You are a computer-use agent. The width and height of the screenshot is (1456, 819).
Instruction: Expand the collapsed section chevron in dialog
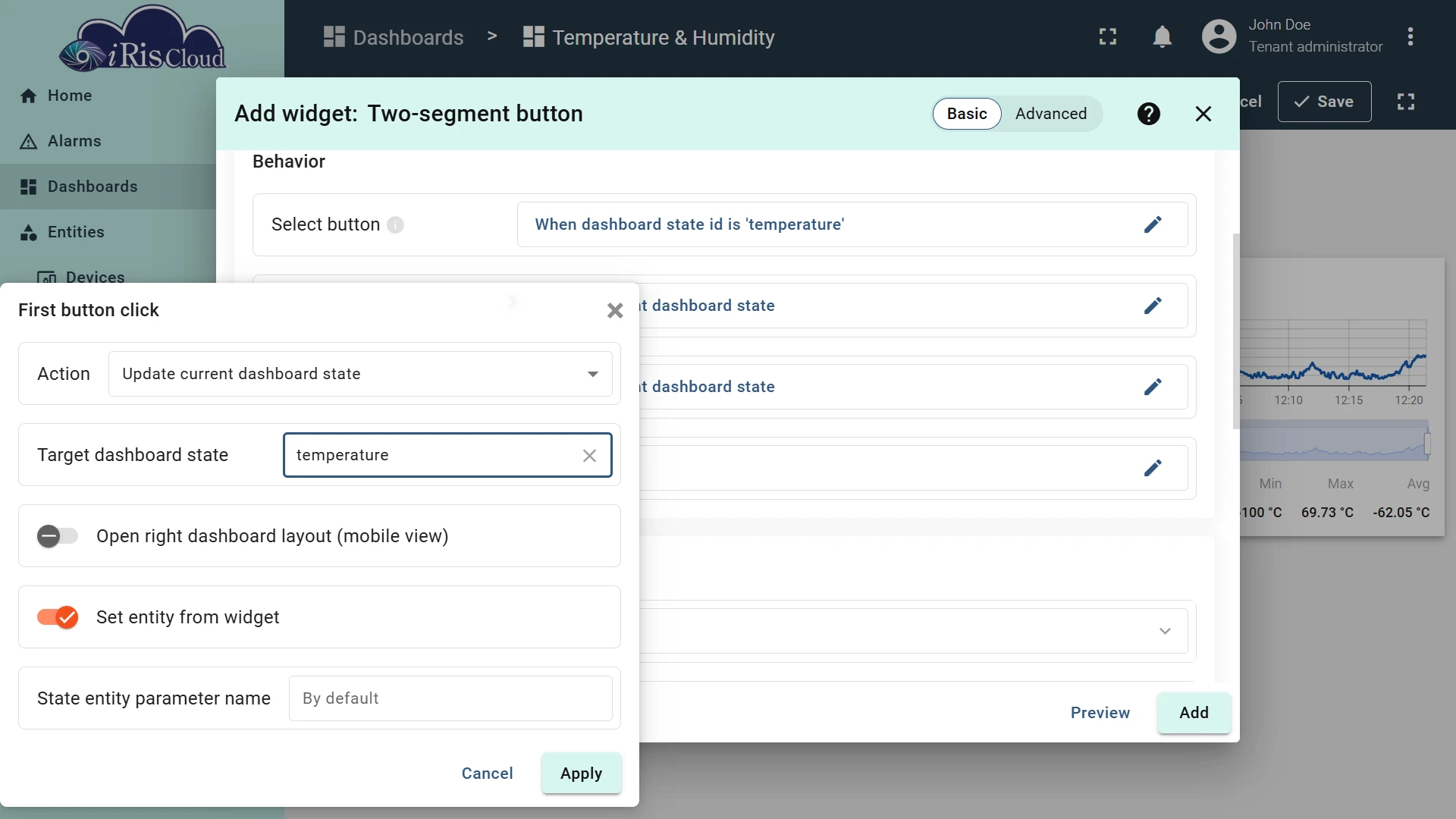(x=1165, y=631)
